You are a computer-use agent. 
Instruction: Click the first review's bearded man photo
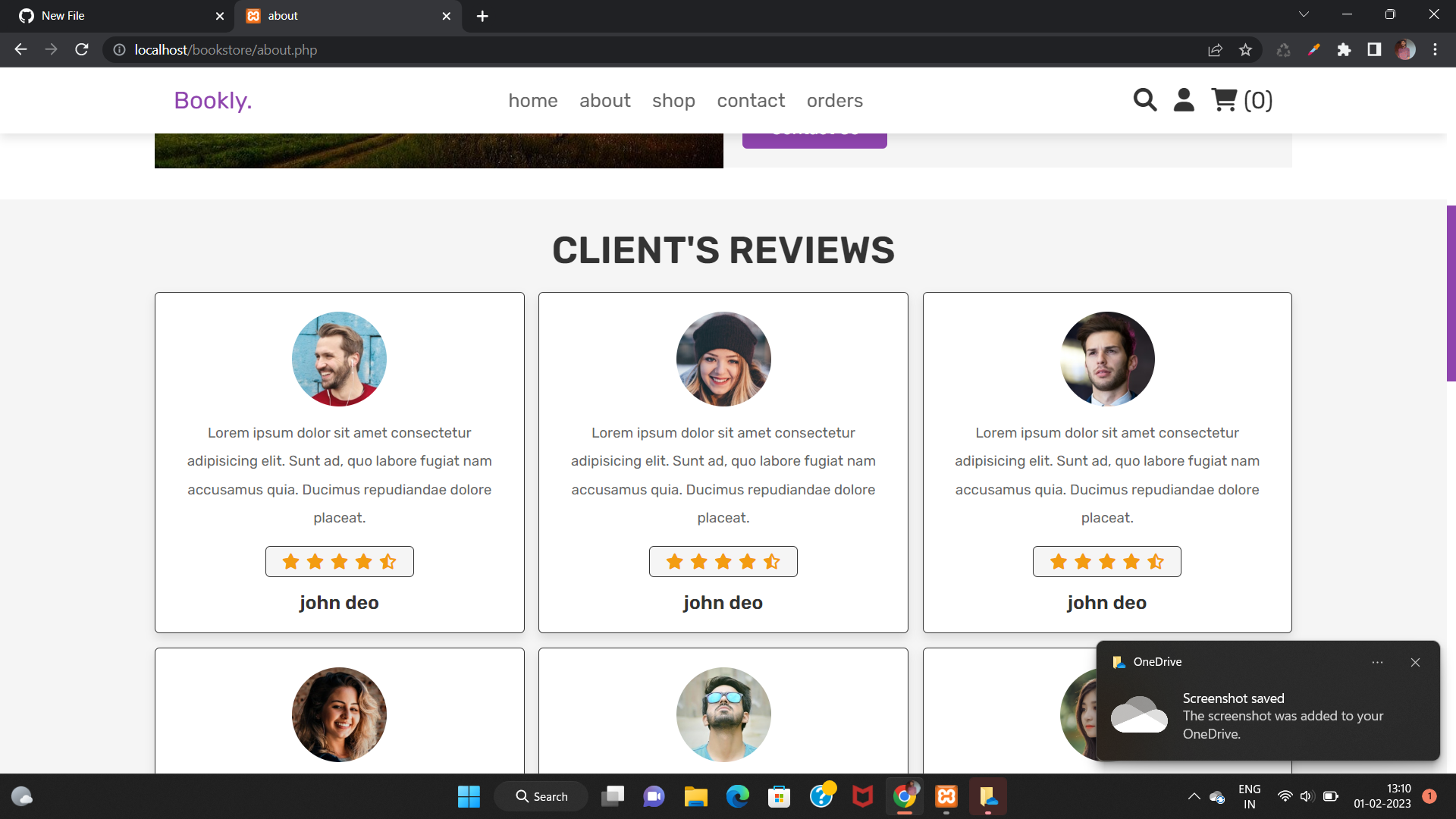pyautogui.click(x=339, y=359)
